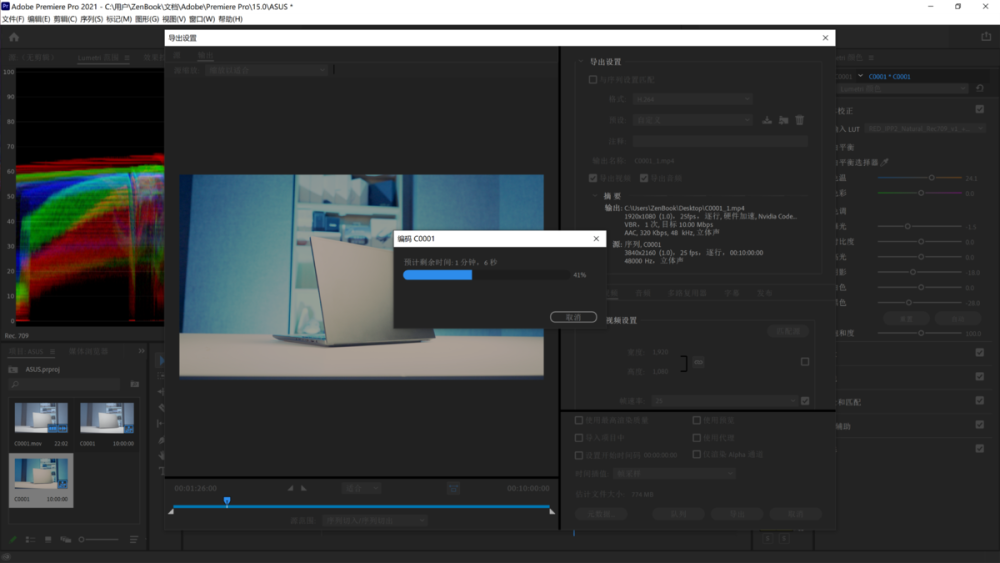Viewport: 1000px width, 563px height.
Task: Select the C0001.mov clip thumbnail
Action: coord(41,418)
